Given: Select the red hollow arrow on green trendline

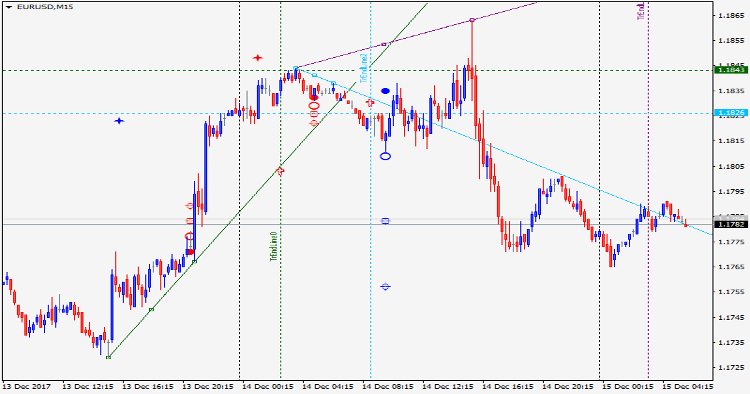Looking at the screenshot, I should click(280, 171).
